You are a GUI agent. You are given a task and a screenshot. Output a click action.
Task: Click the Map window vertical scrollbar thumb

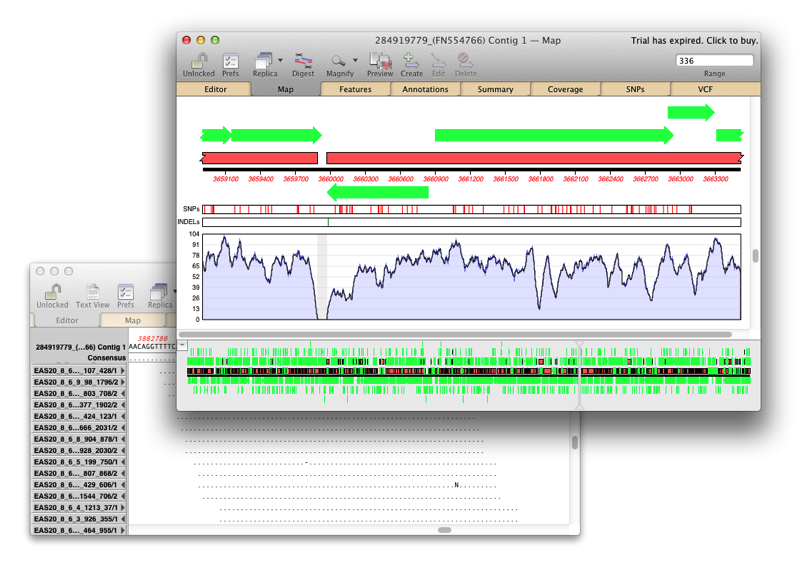(x=756, y=255)
